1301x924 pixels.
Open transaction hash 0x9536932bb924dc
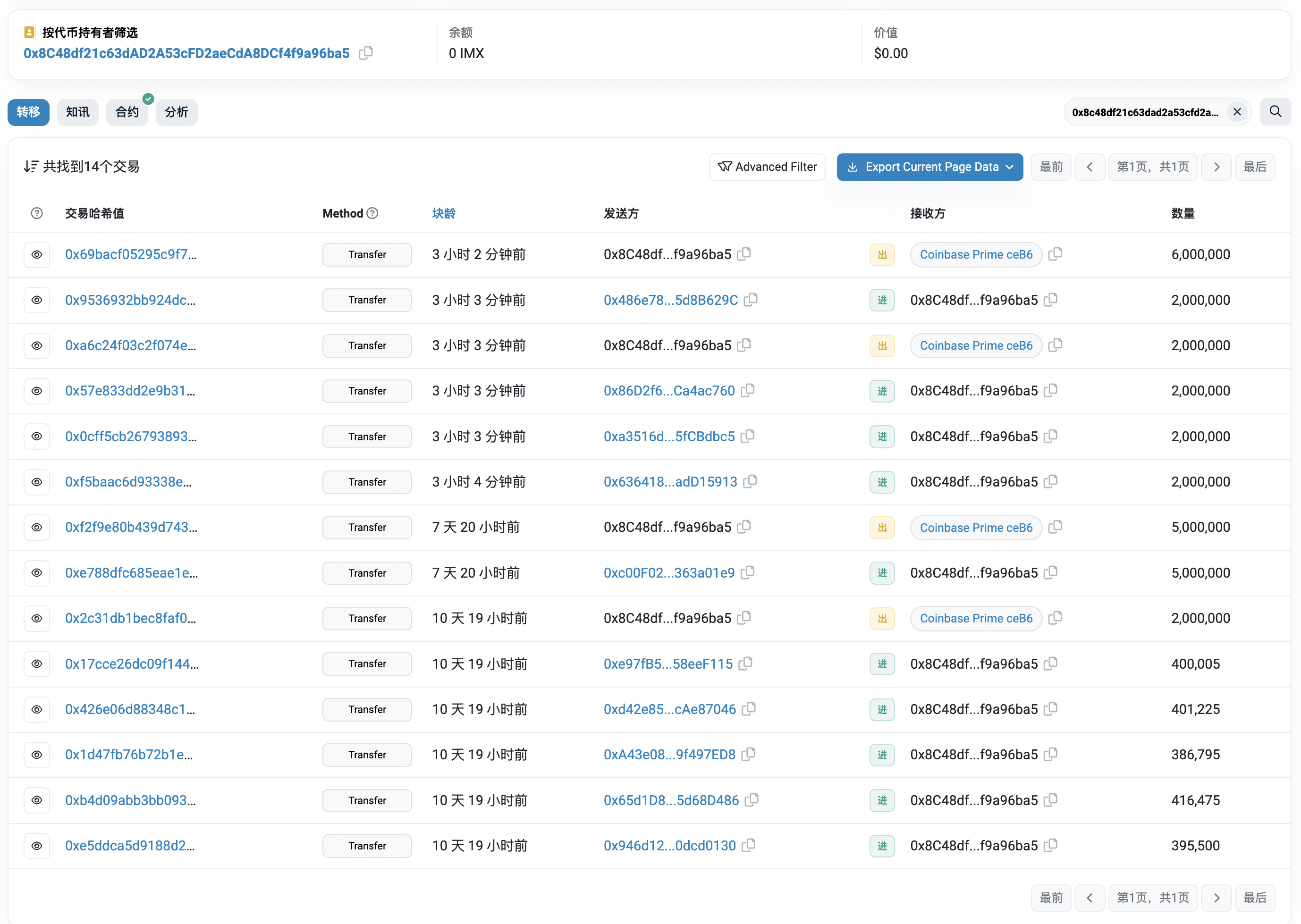130,300
